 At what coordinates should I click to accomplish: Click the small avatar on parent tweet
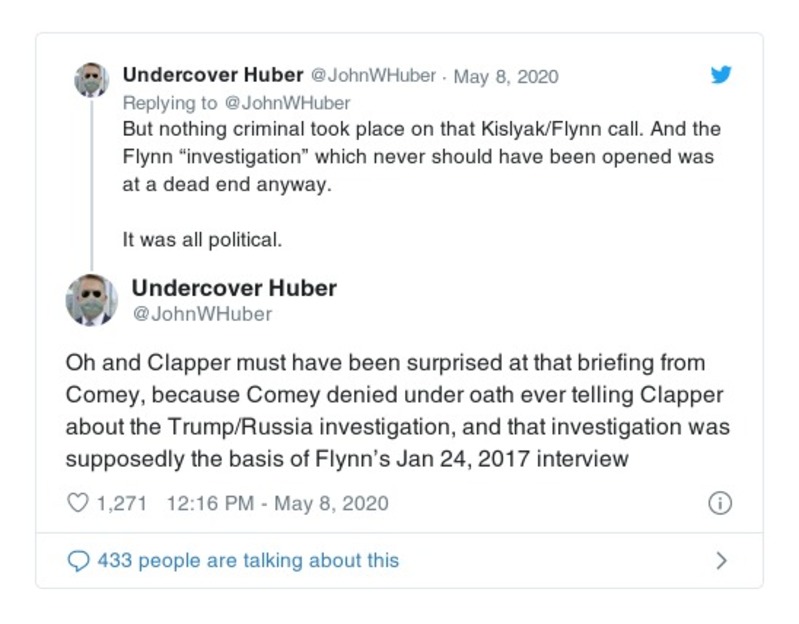pos(91,80)
